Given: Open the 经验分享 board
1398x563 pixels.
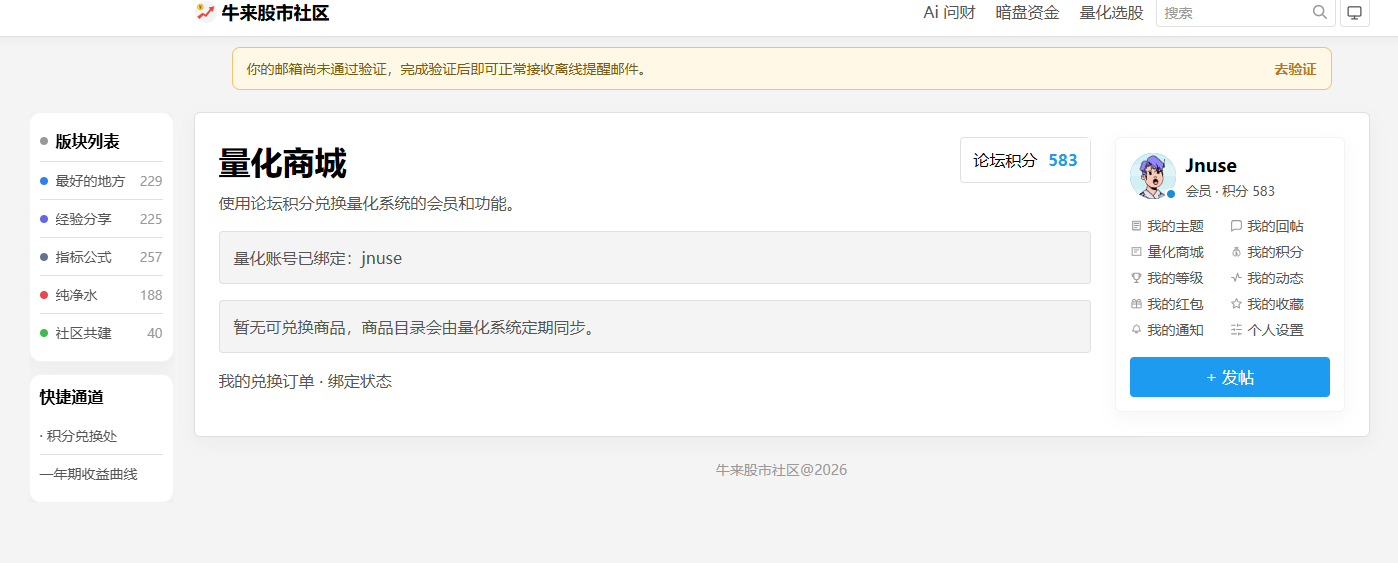Looking at the screenshot, I should 84,219.
